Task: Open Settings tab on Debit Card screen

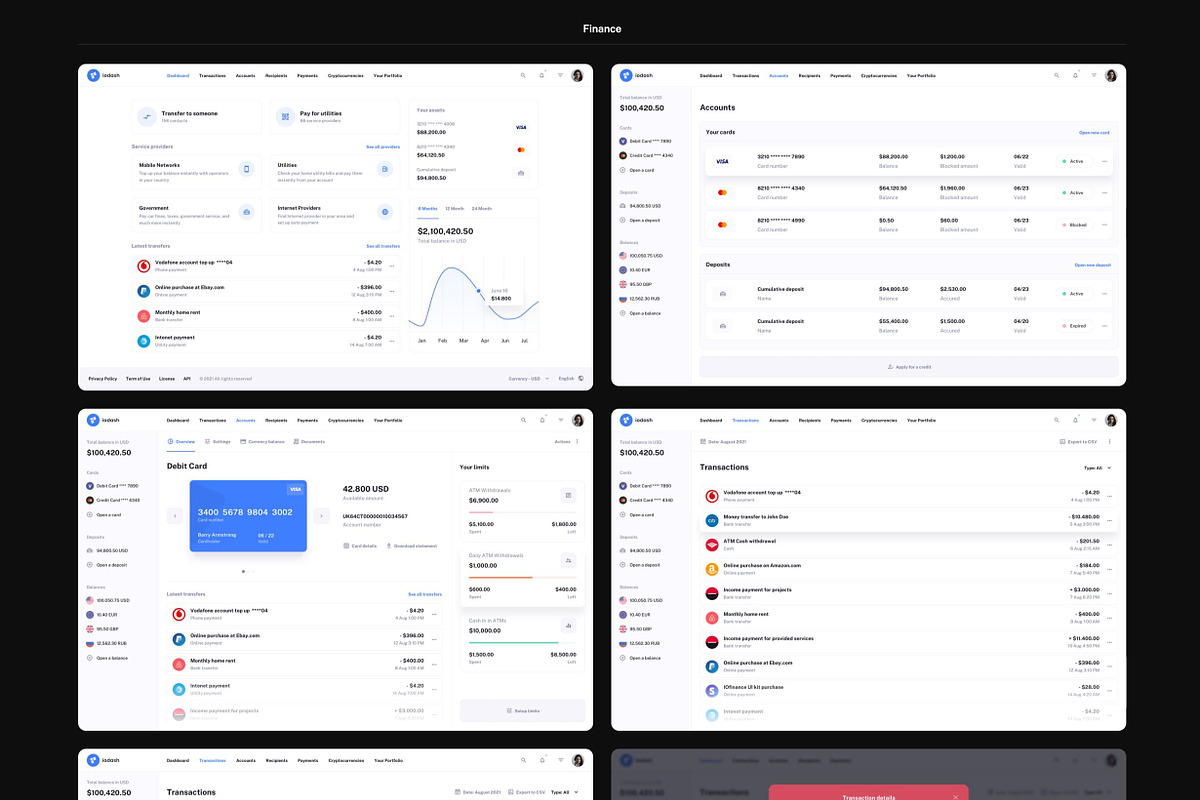Action: pyautogui.click(x=218, y=441)
